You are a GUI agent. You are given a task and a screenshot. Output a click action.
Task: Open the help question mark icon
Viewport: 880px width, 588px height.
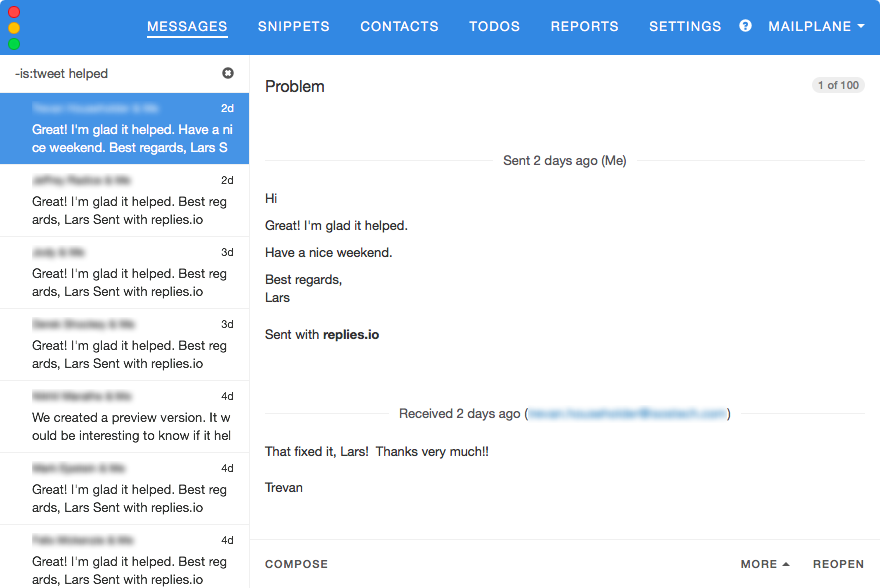pyautogui.click(x=745, y=26)
